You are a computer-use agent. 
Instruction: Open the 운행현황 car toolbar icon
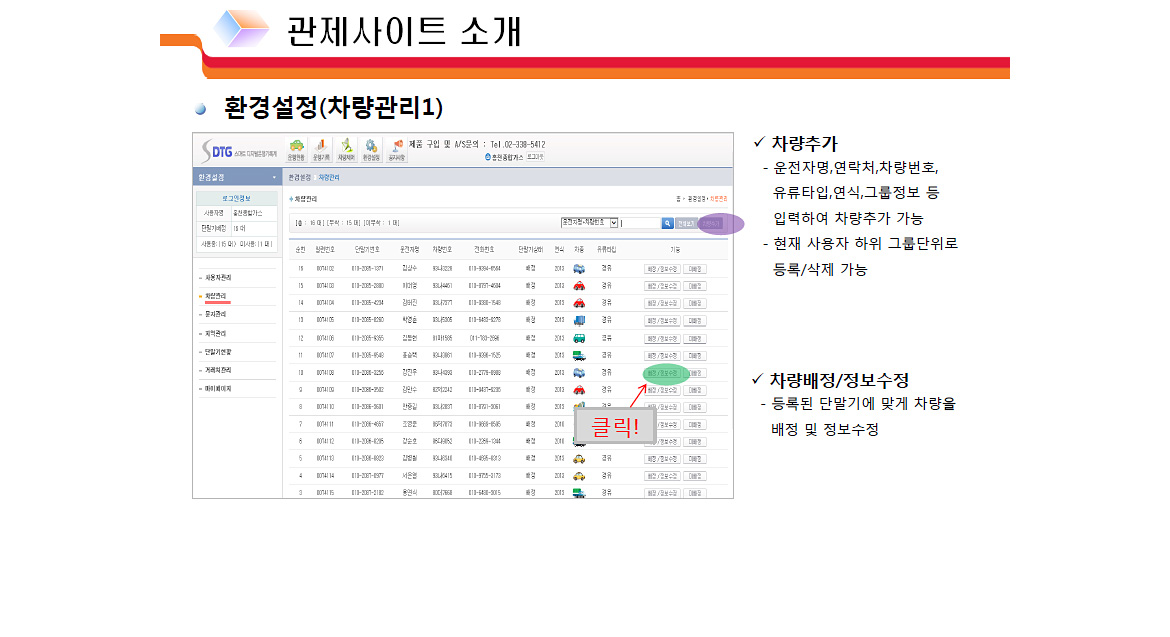point(296,149)
